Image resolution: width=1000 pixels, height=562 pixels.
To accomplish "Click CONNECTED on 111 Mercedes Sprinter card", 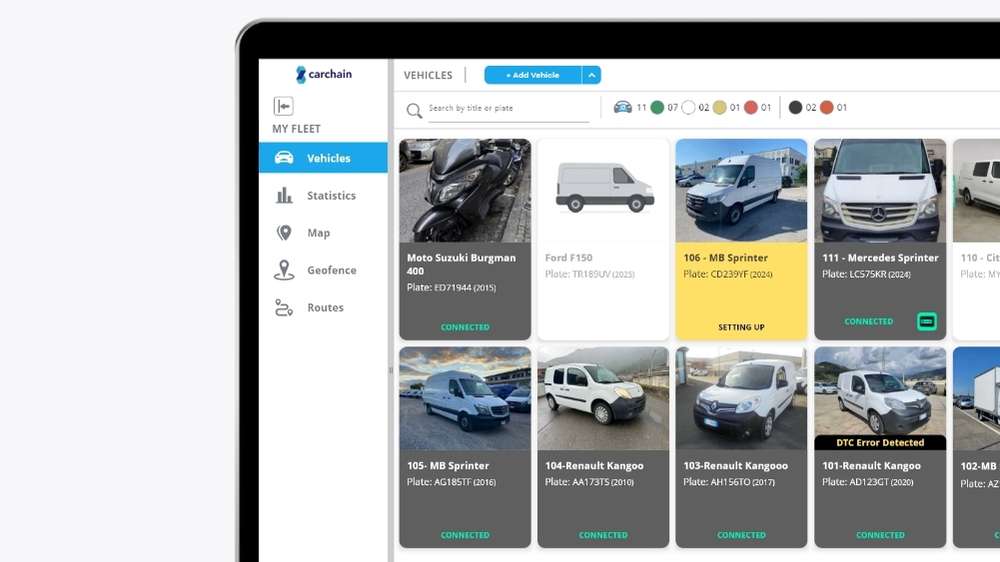I will pos(869,322).
